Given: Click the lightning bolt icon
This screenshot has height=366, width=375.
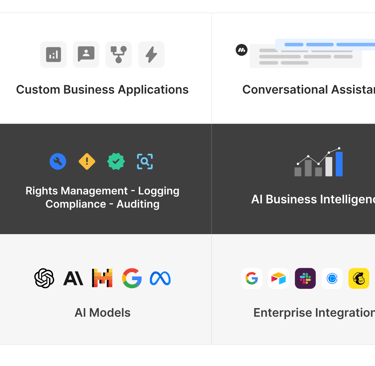Looking at the screenshot, I should (x=151, y=55).
